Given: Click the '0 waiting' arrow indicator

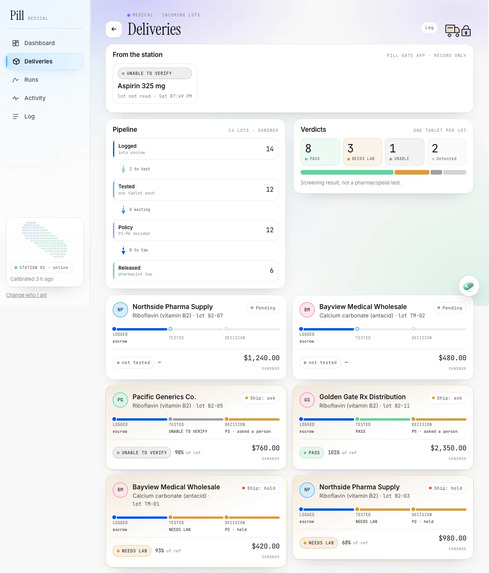Looking at the screenshot, I should (136, 210).
